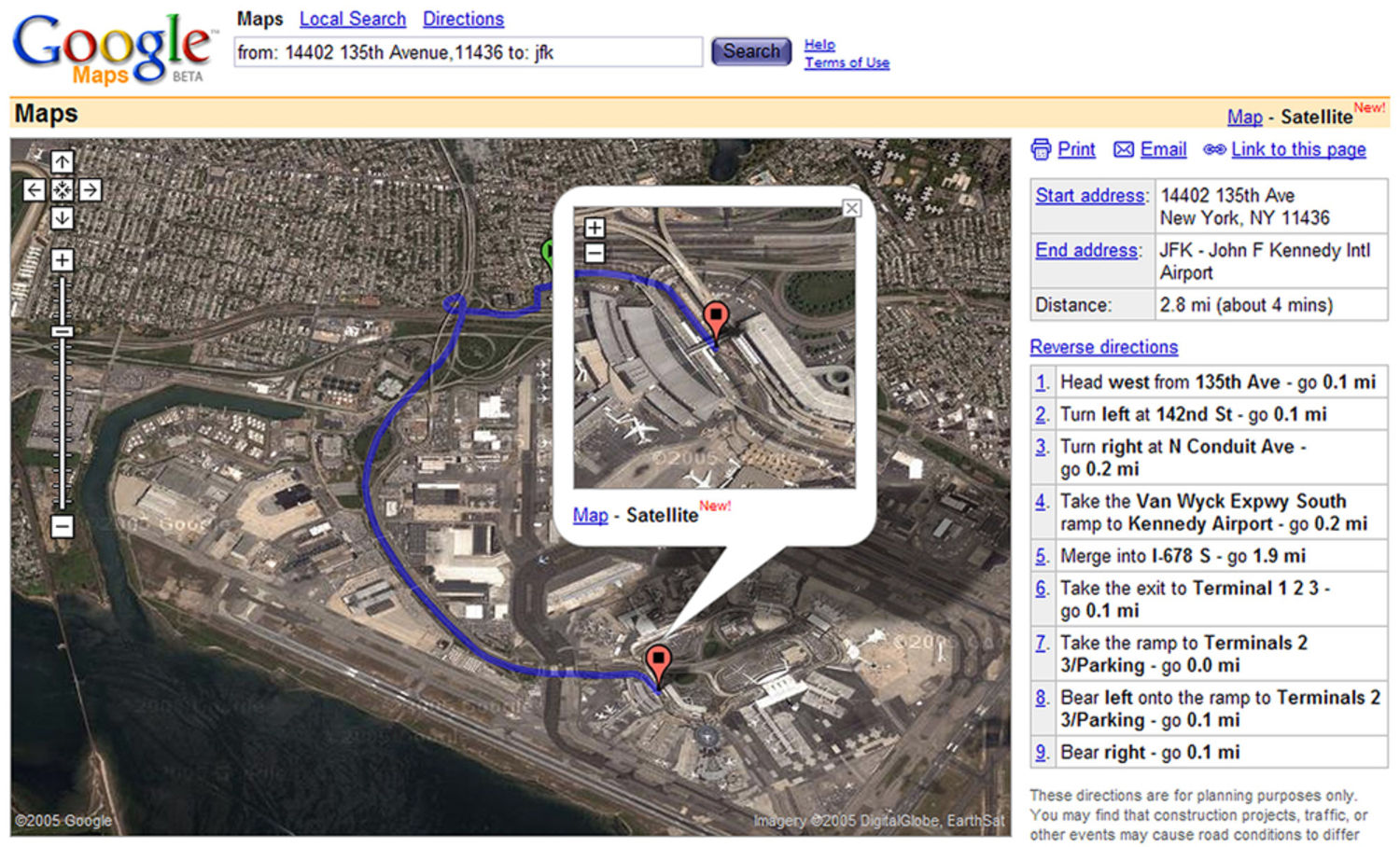Screen dimensions: 1400x847
Task: Click the center map reset icon
Action: 62,190
